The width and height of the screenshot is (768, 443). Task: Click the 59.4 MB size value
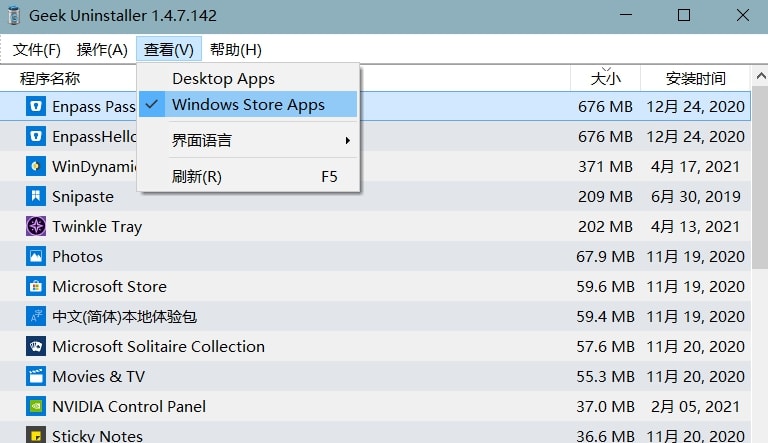605,317
